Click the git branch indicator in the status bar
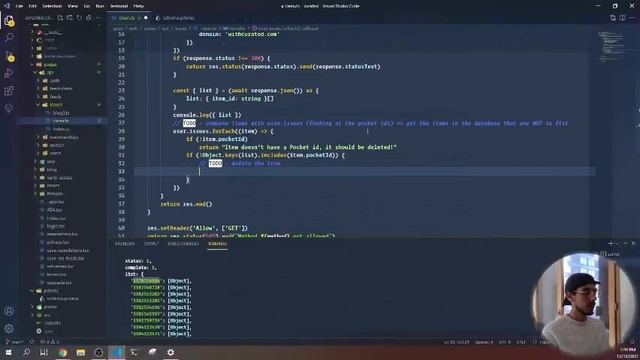The width and height of the screenshot is (640, 360). [x=15, y=342]
